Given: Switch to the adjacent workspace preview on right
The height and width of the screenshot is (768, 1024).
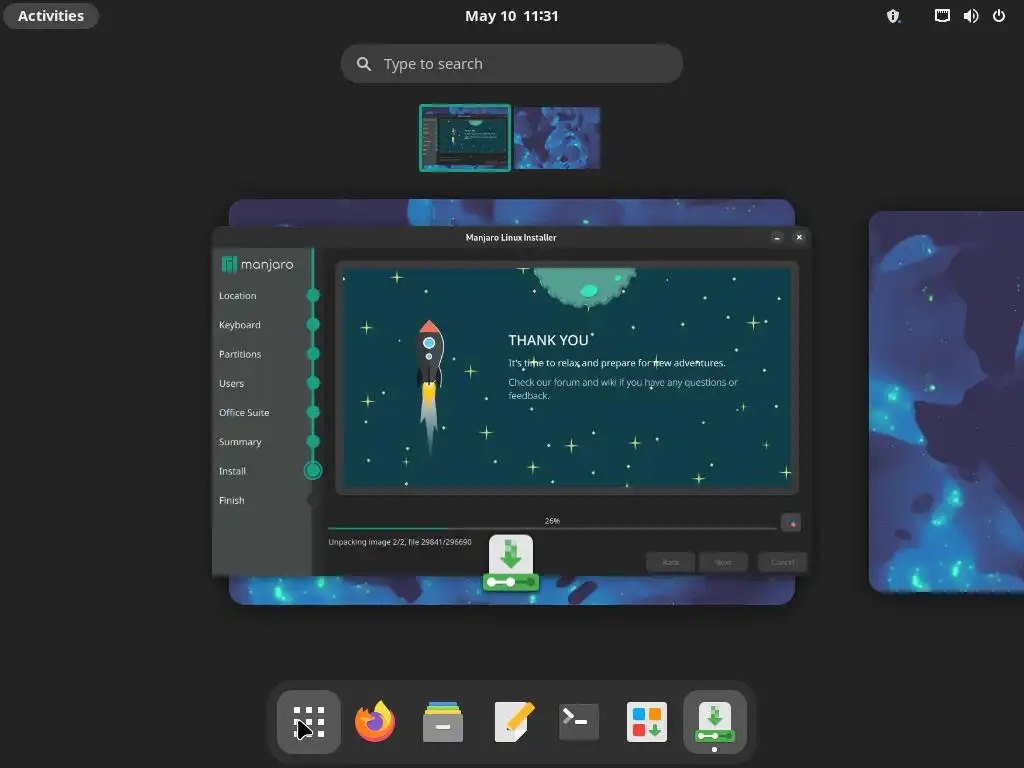Looking at the screenshot, I should 946,402.
